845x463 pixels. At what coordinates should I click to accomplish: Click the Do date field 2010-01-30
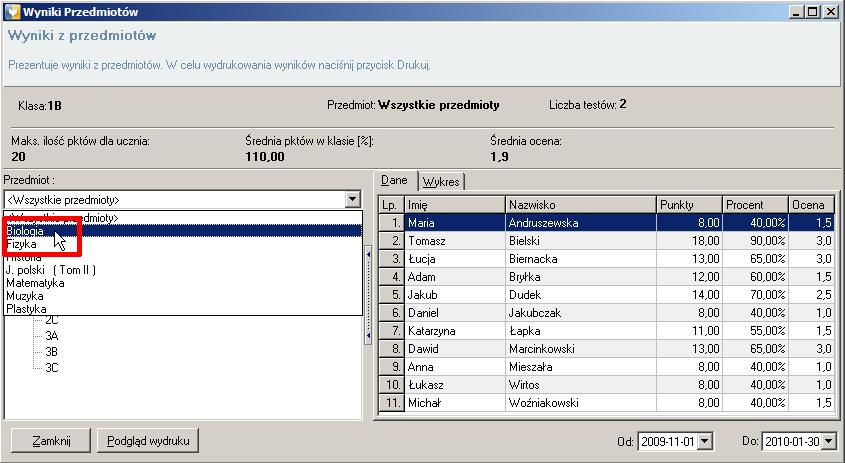click(792, 442)
